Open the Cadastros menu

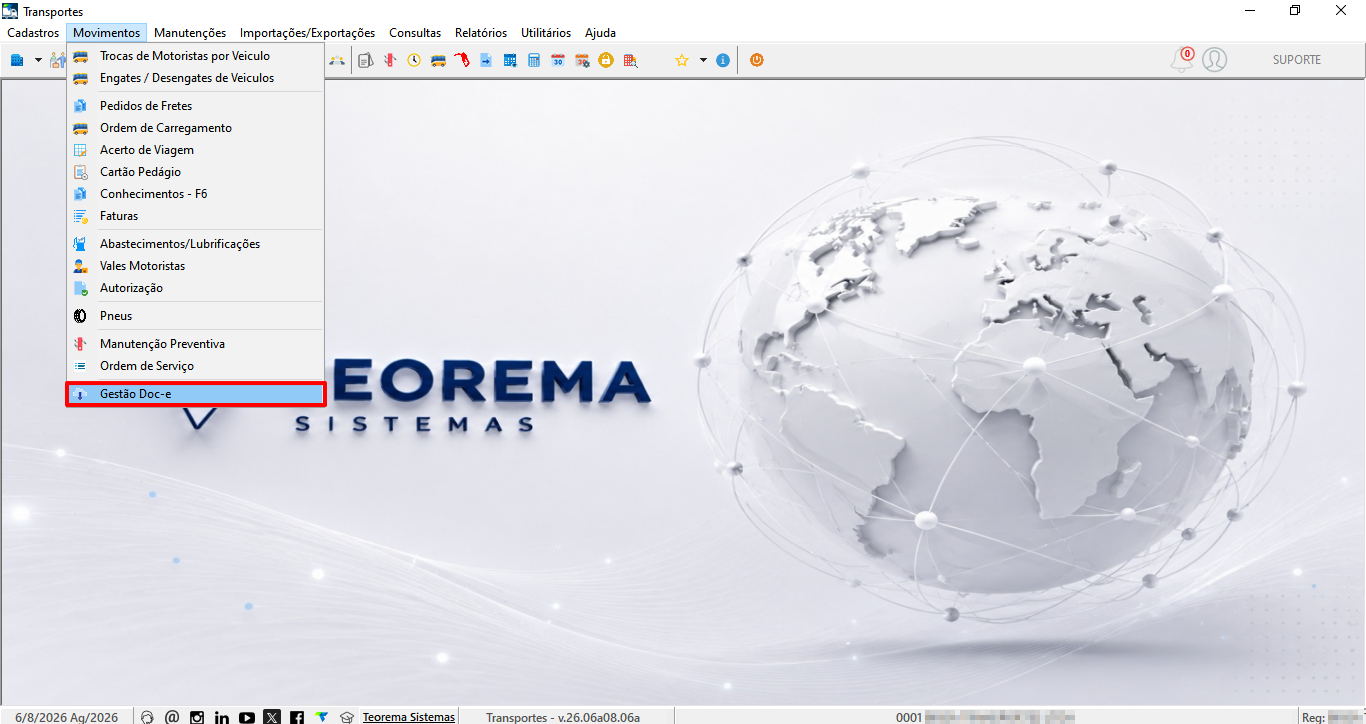[x=33, y=33]
